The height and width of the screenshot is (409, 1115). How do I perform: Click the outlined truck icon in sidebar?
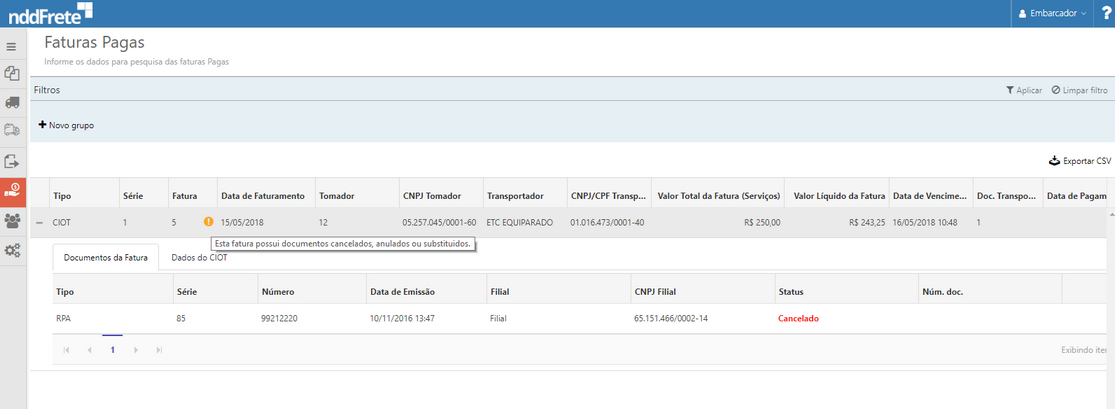click(12, 130)
